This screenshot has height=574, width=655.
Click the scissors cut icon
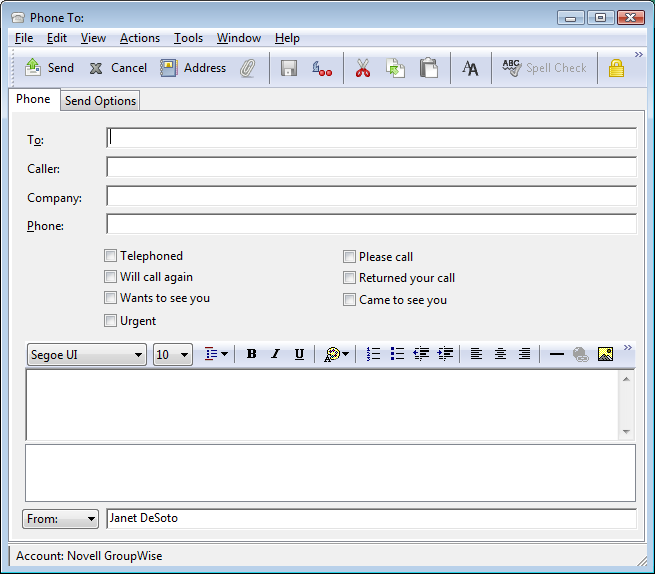[x=363, y=68]
